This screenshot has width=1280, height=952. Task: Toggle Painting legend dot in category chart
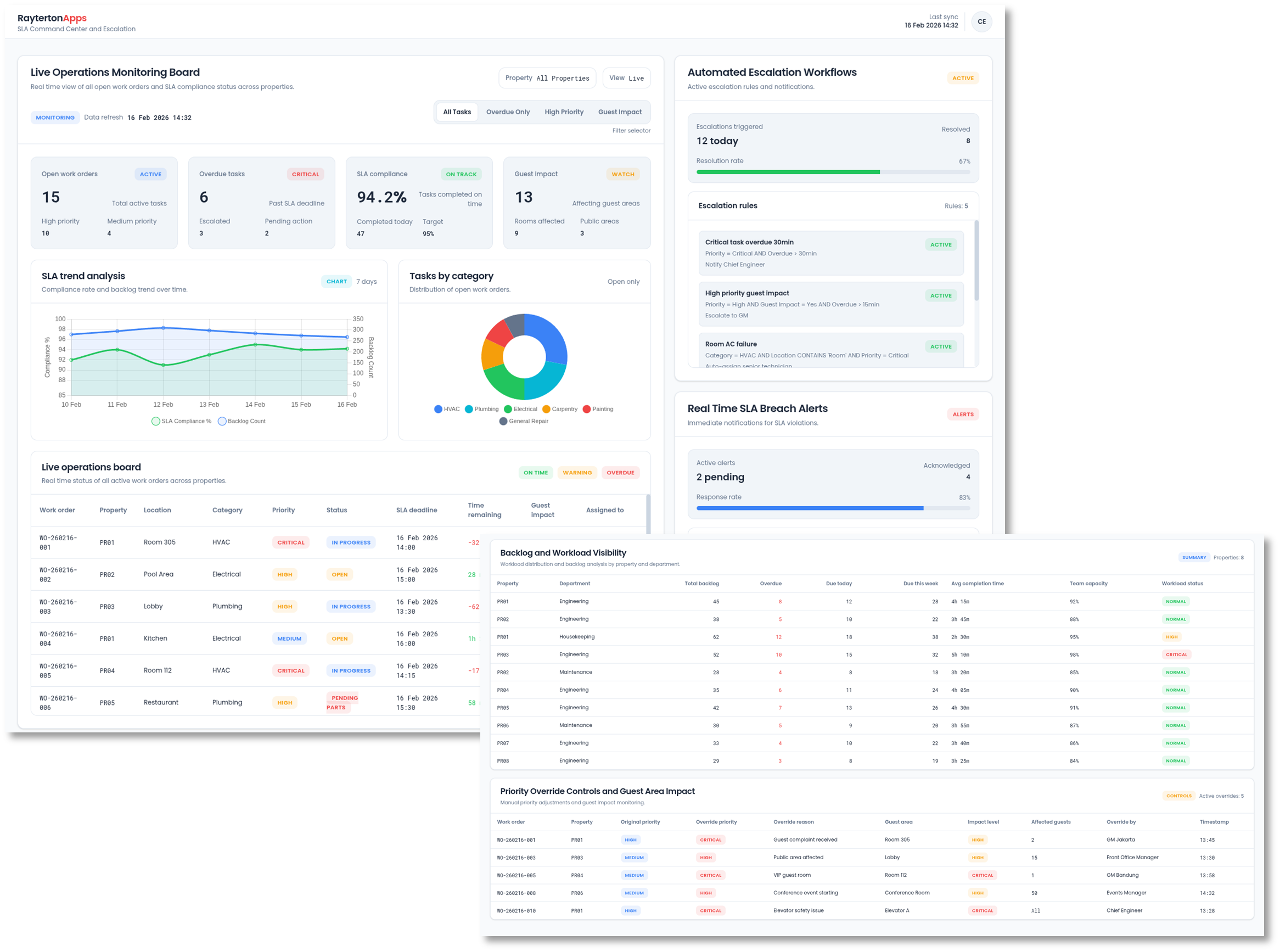pos(586,409)
